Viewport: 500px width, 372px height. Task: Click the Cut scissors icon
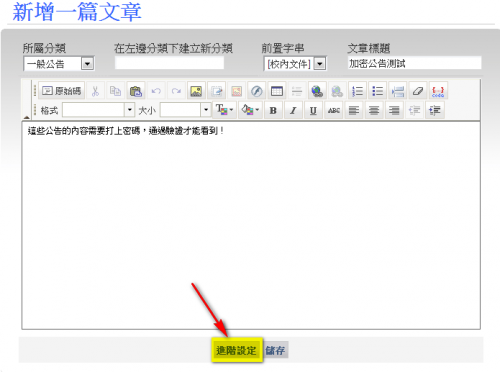point(95,91)
